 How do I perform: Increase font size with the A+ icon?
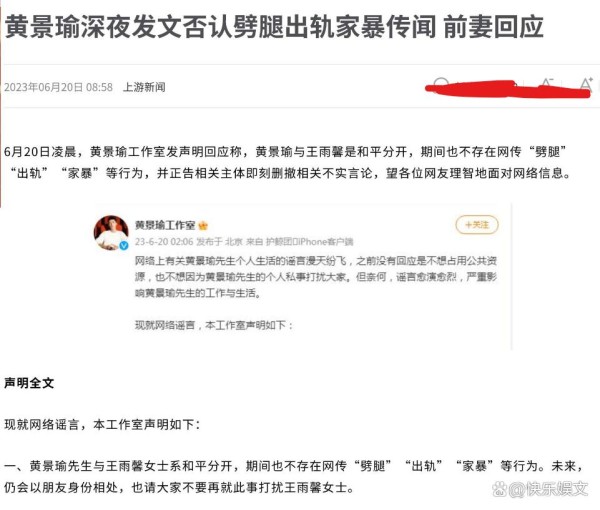point(586,84)
